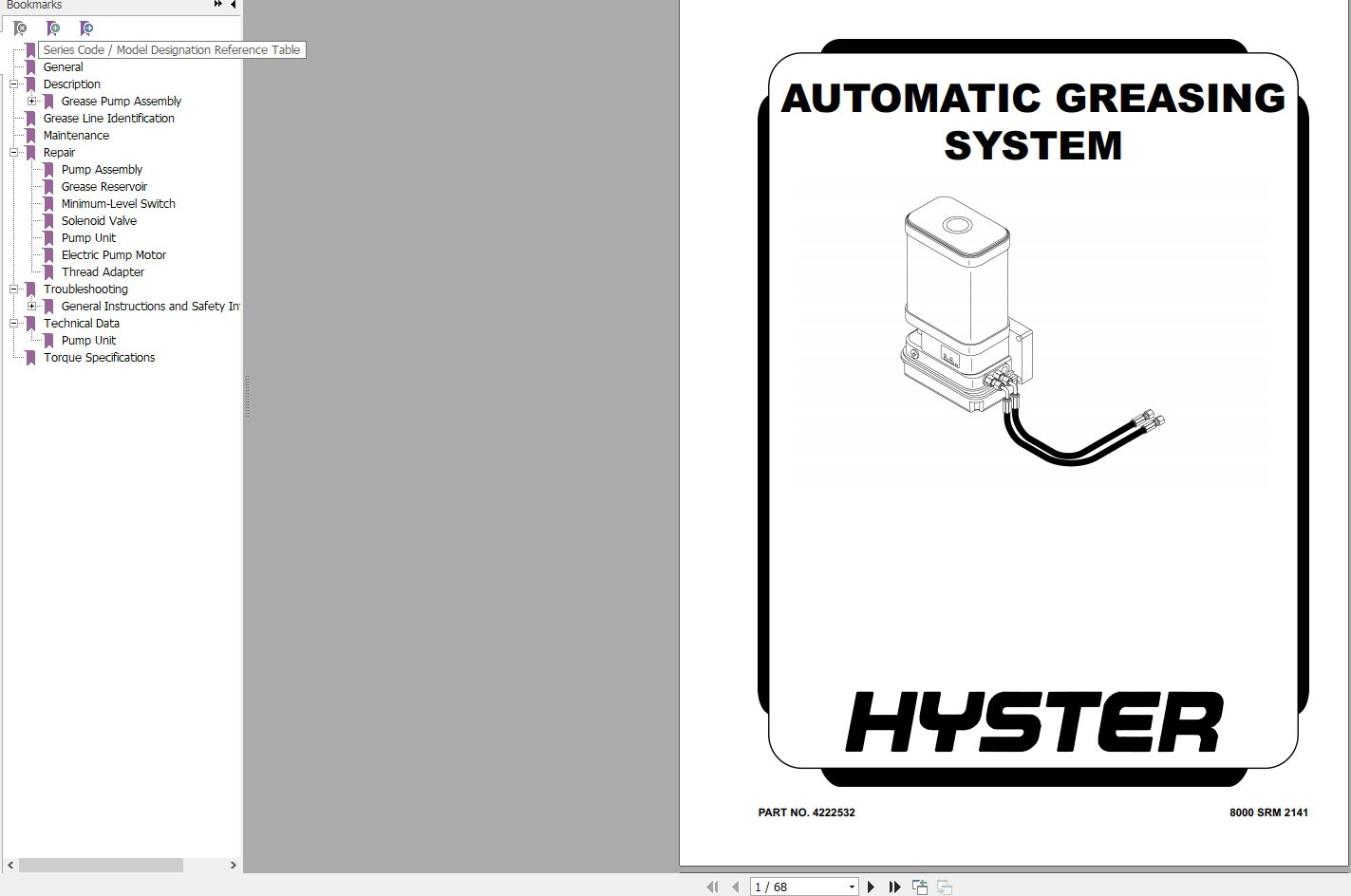The image size is (1351, 896).
Task: Open the Solenoid Valve bookmark
Action: (x=99, y=221)
